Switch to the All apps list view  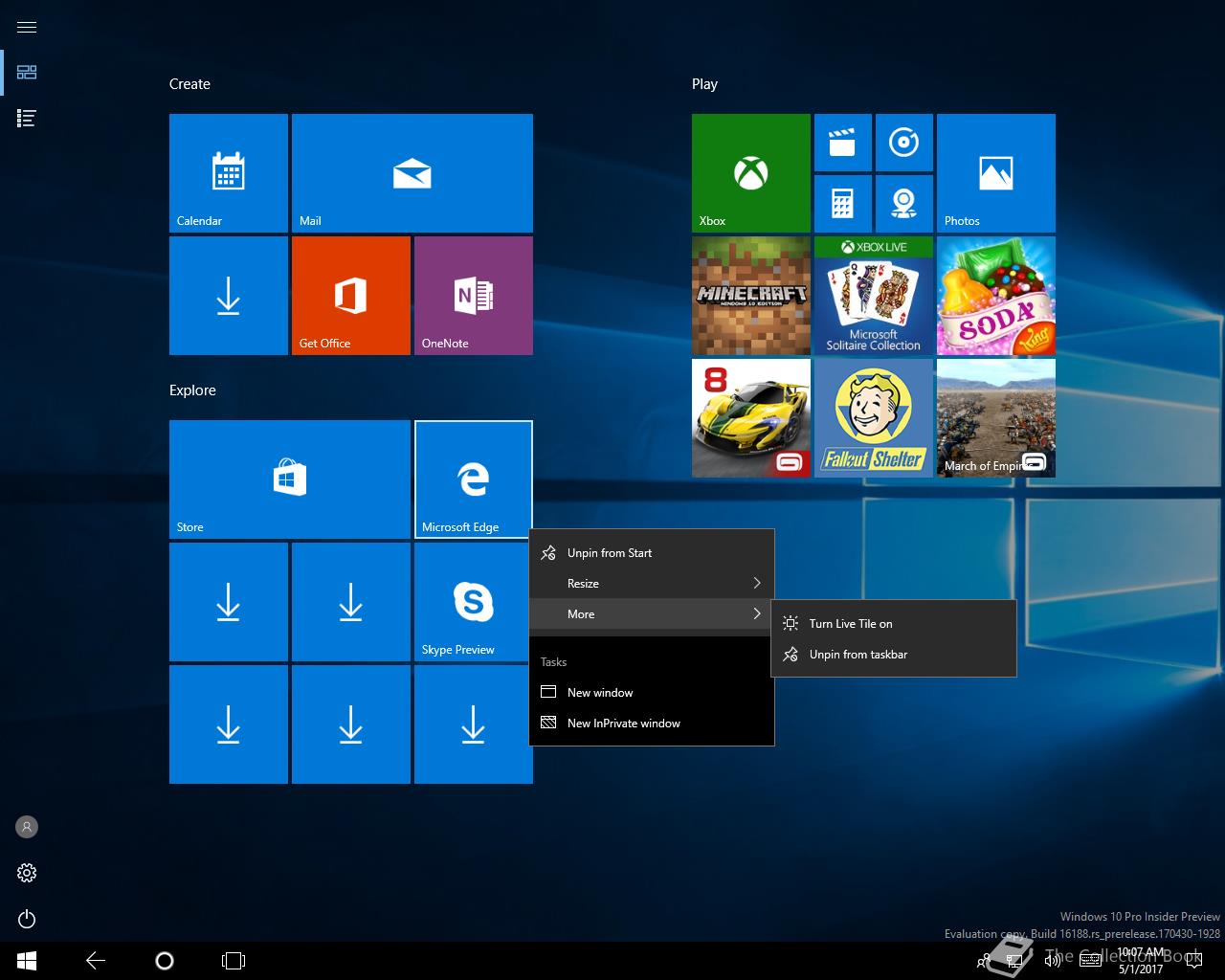click(x=27, y=119)
